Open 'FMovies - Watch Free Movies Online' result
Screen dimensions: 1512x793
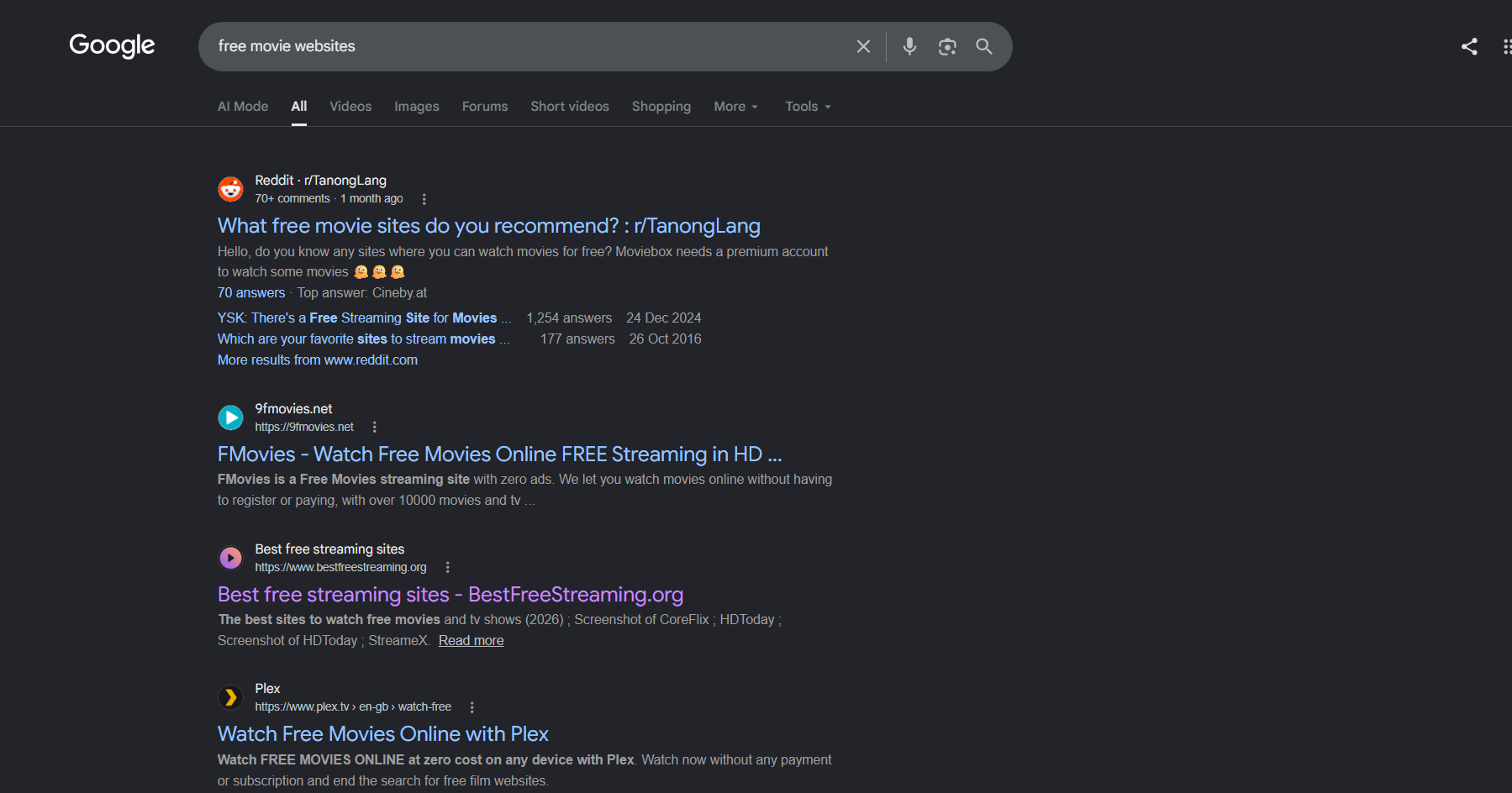pyautogui.click(x=500, y=454)
